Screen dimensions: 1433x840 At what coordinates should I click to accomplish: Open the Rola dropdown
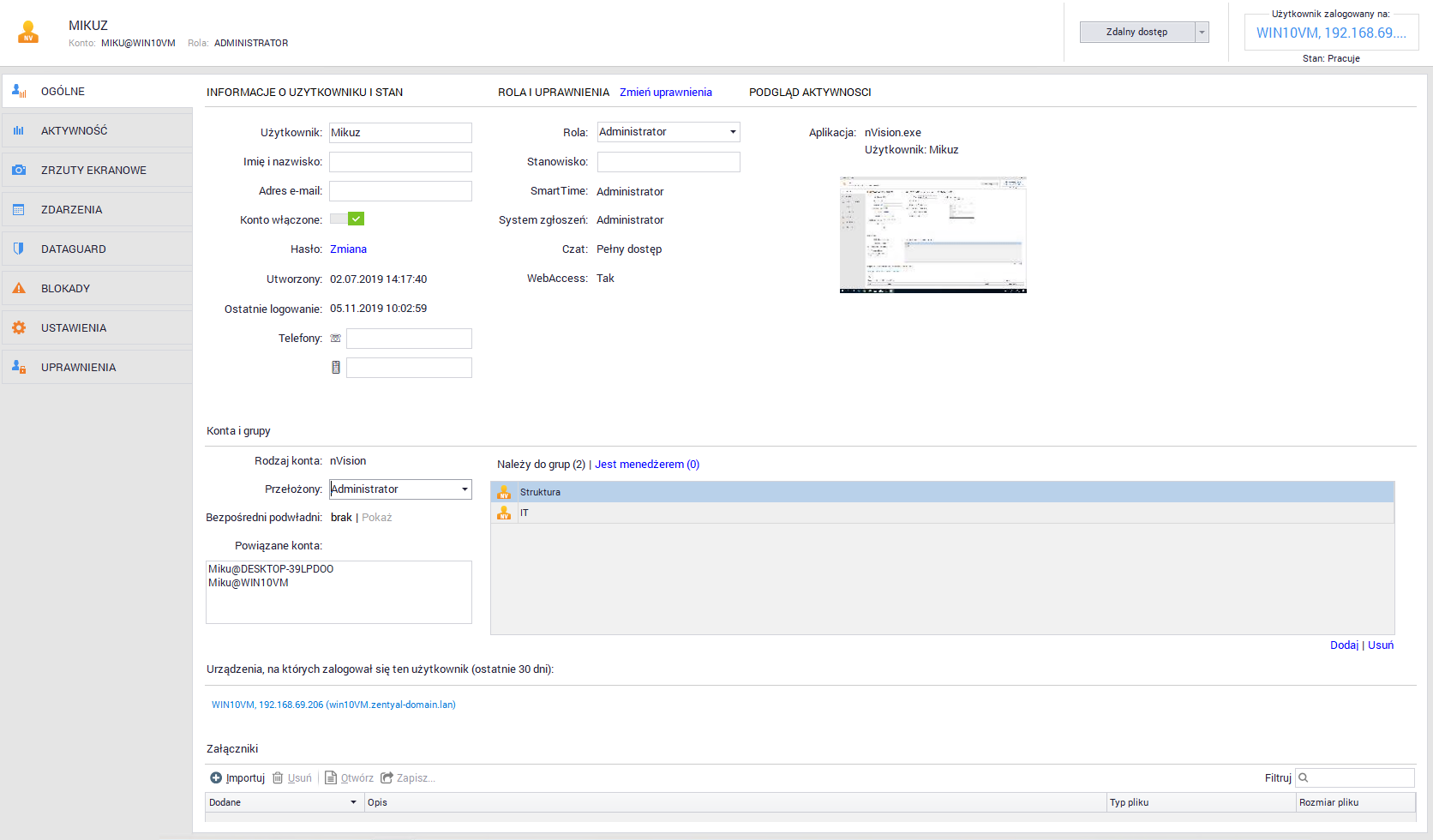(733, 132)
